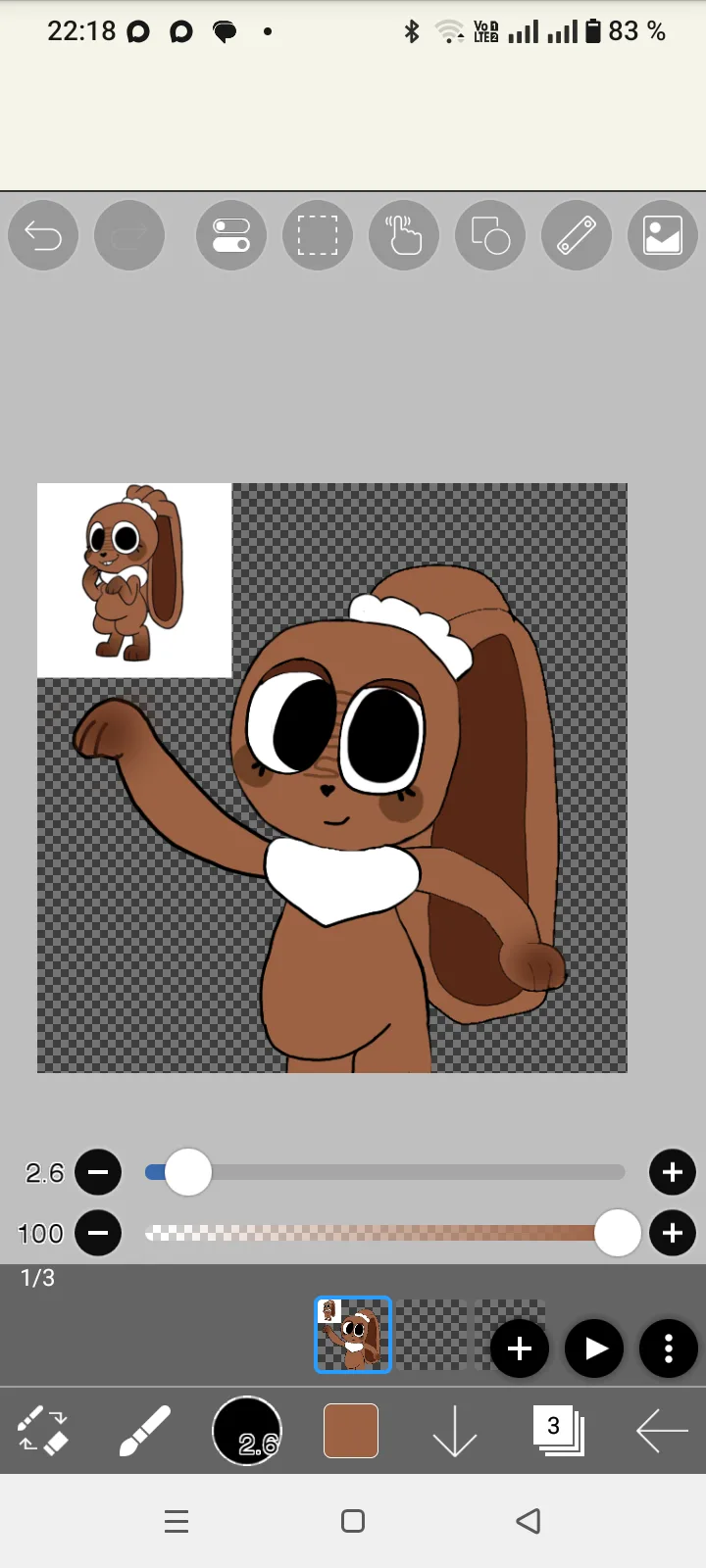The height and width of the screenshot is (1568, 706).
Task: Decrease opacity with minus button
Action: 98,1233
